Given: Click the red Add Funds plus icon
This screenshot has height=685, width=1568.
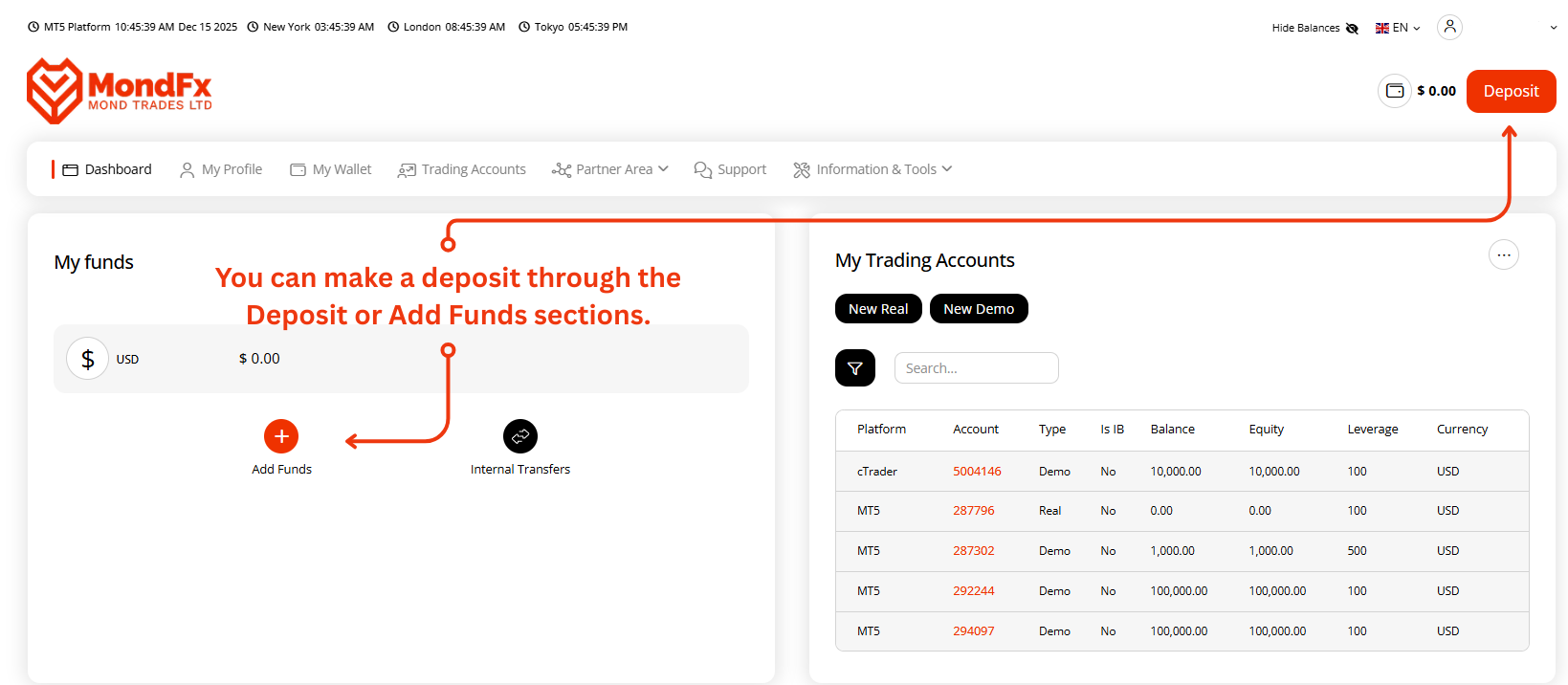Looking at the screenshot, I should [x=281, y=436].
